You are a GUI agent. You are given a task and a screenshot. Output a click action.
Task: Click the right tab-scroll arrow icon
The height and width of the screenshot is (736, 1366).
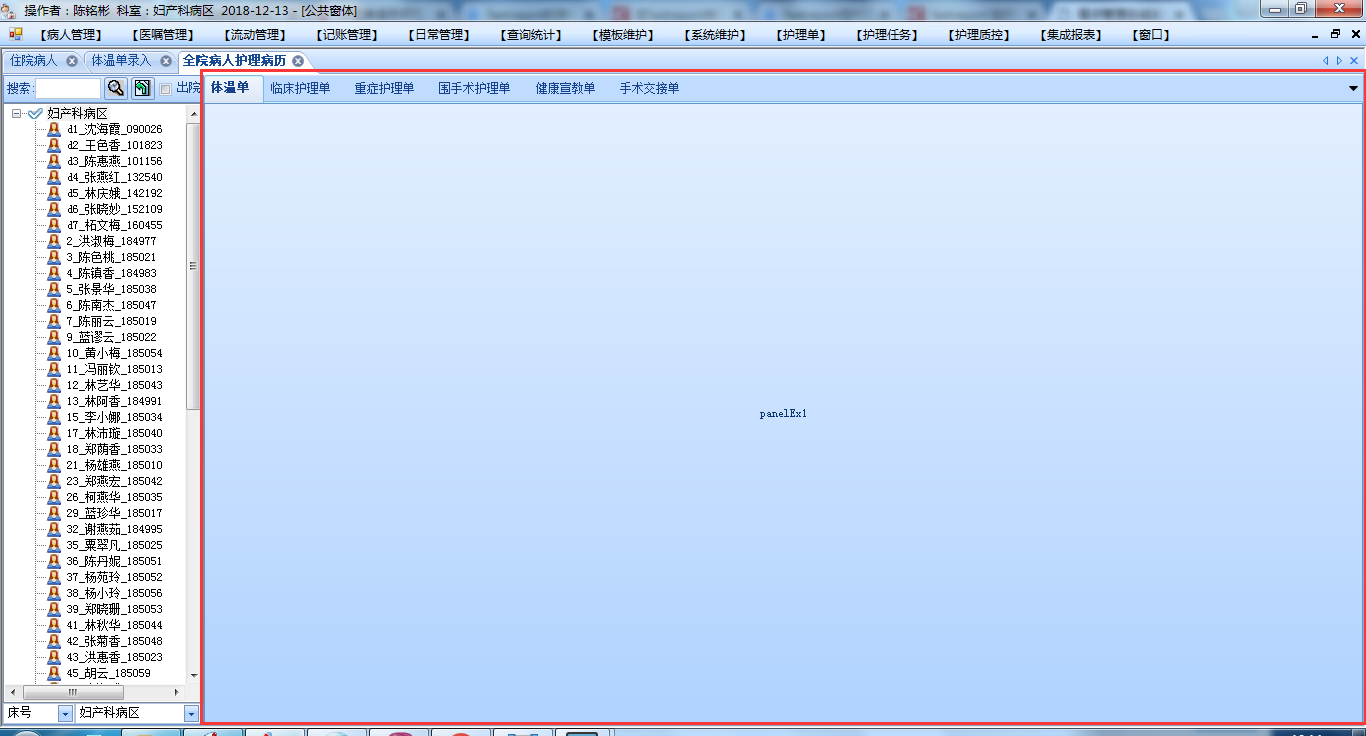tap(1340, 61)
